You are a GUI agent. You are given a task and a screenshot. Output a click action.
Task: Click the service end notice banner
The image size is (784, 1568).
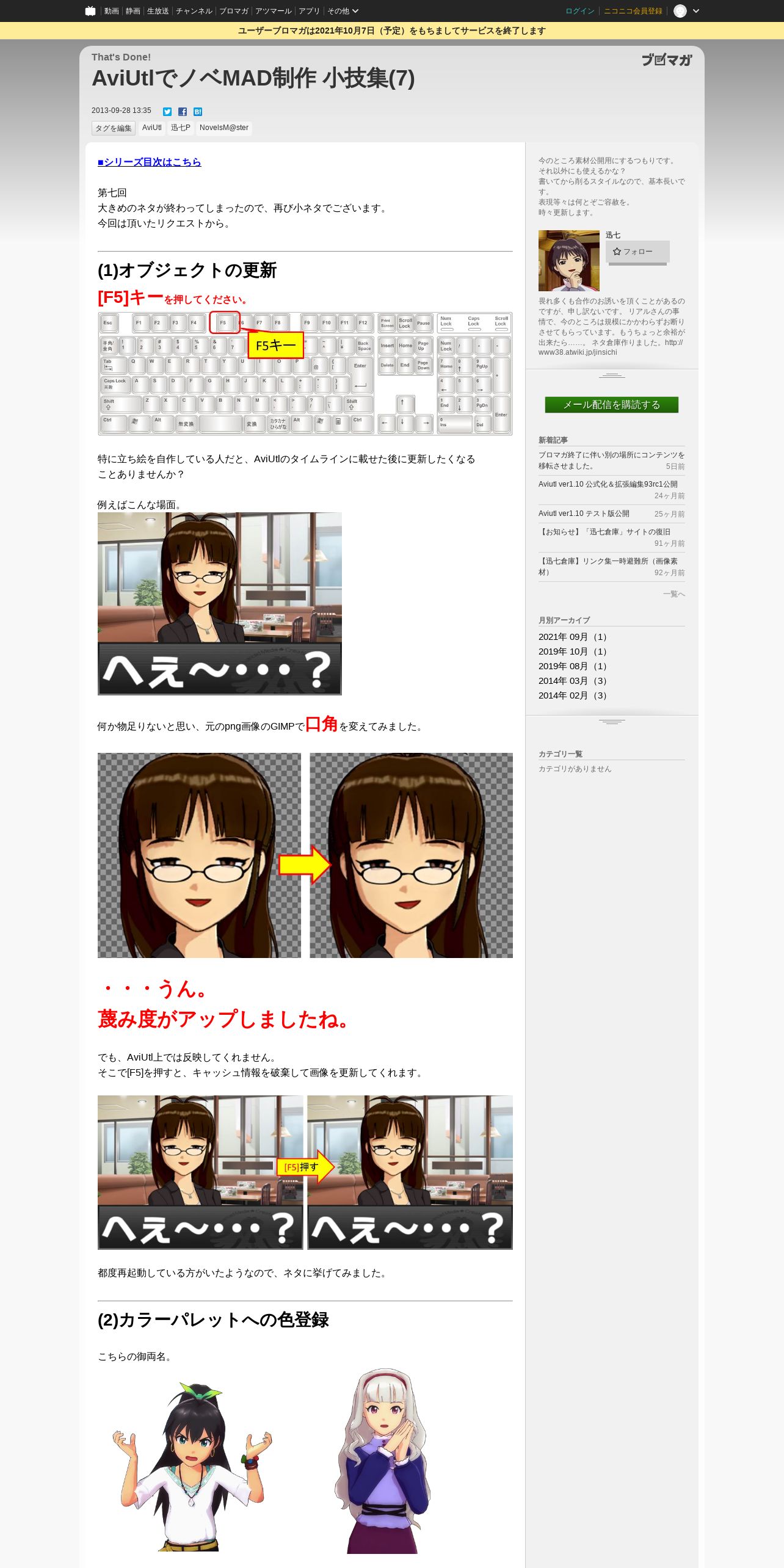(392, 31)
